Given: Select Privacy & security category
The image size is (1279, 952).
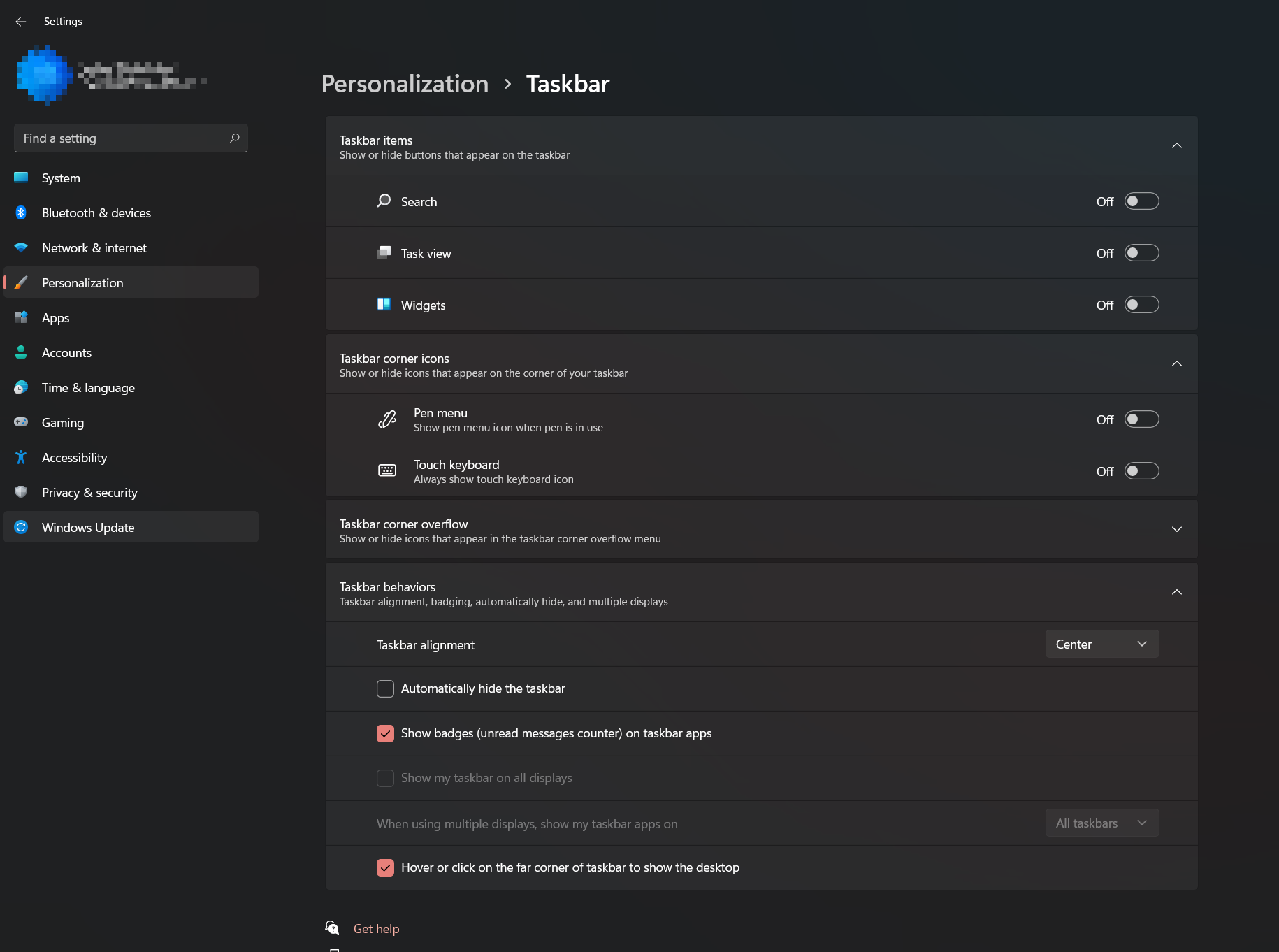Looking at the screenshot, I should [131, 492].
